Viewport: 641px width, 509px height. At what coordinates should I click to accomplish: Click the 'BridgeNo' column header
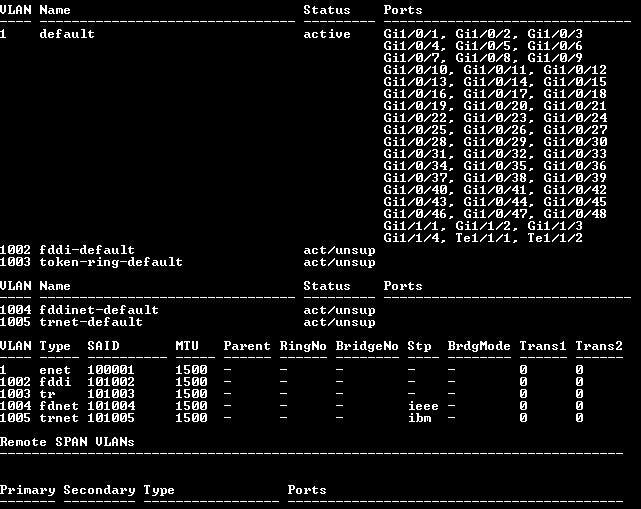367,346
